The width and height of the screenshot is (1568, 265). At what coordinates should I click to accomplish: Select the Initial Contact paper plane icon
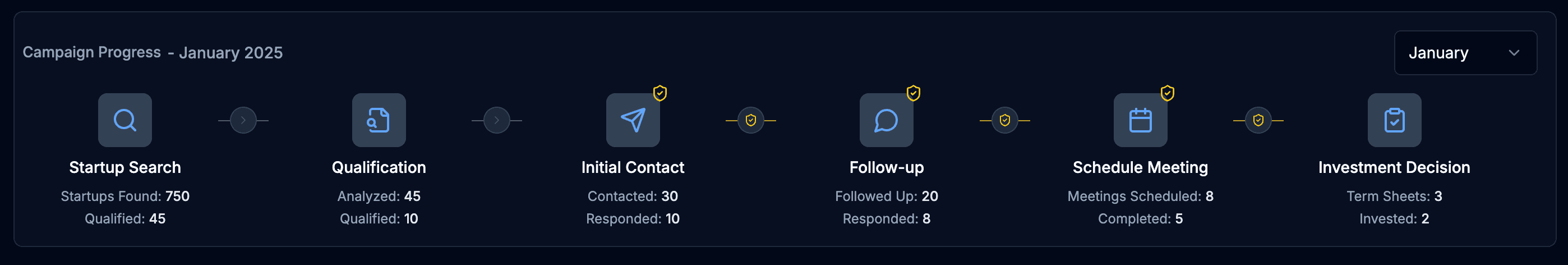(633, 120)
